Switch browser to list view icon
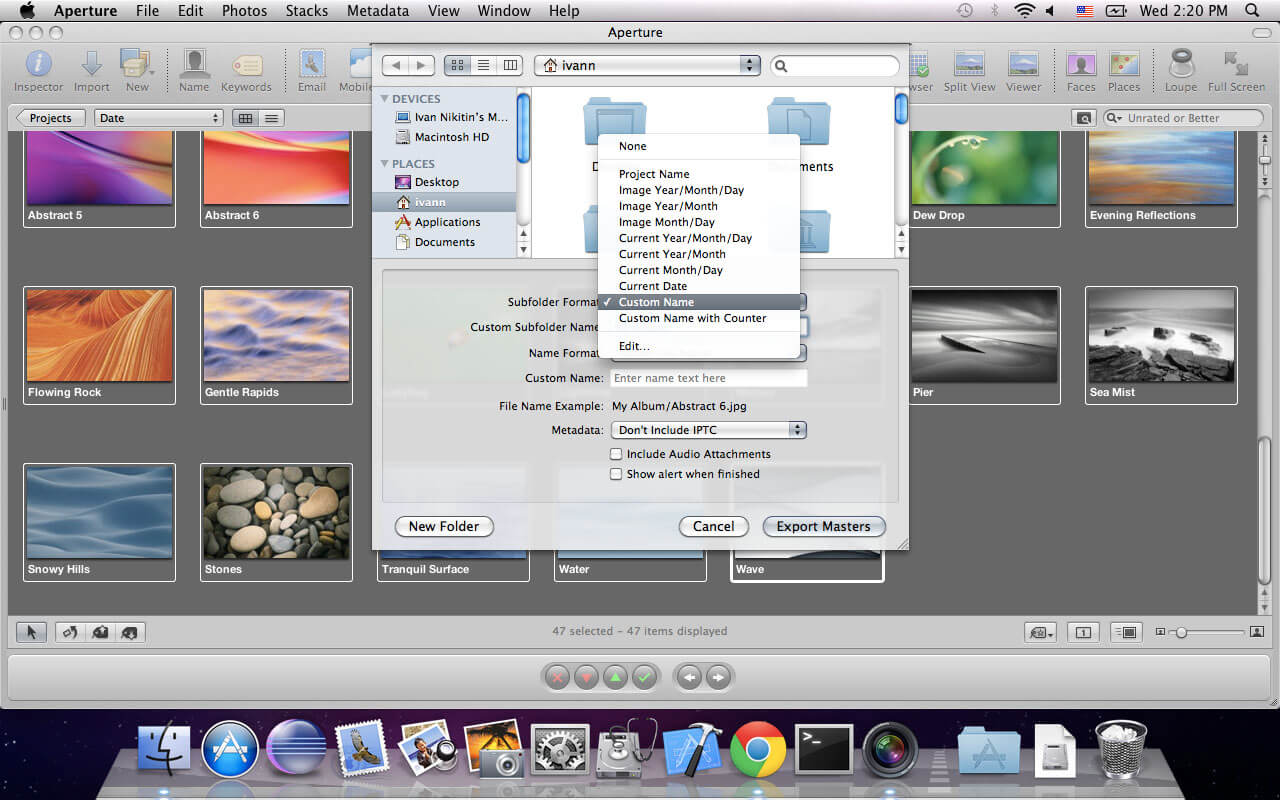The width and height of the screenshot is (1280, 800). pos(271,118)
